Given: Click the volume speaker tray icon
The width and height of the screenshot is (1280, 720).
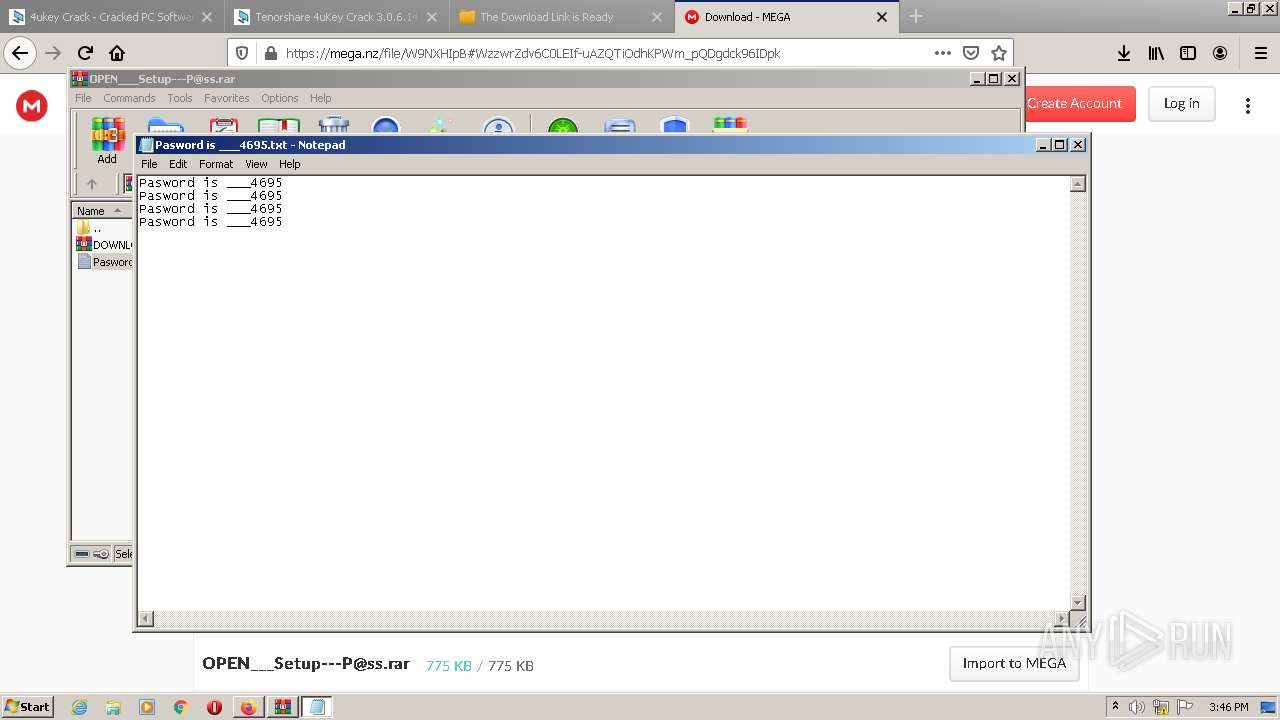Looking at the screenshot, I should (x=1137, y=707).
